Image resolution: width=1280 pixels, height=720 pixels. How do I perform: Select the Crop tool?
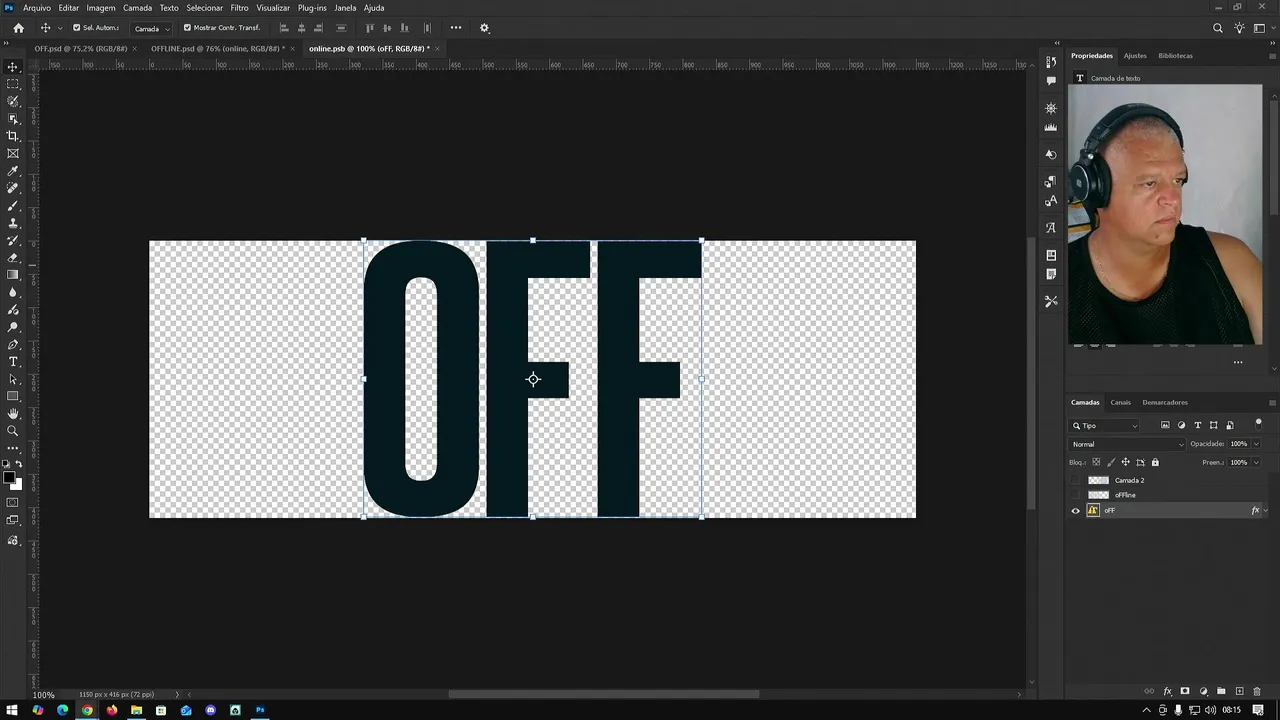click(13, 136)
